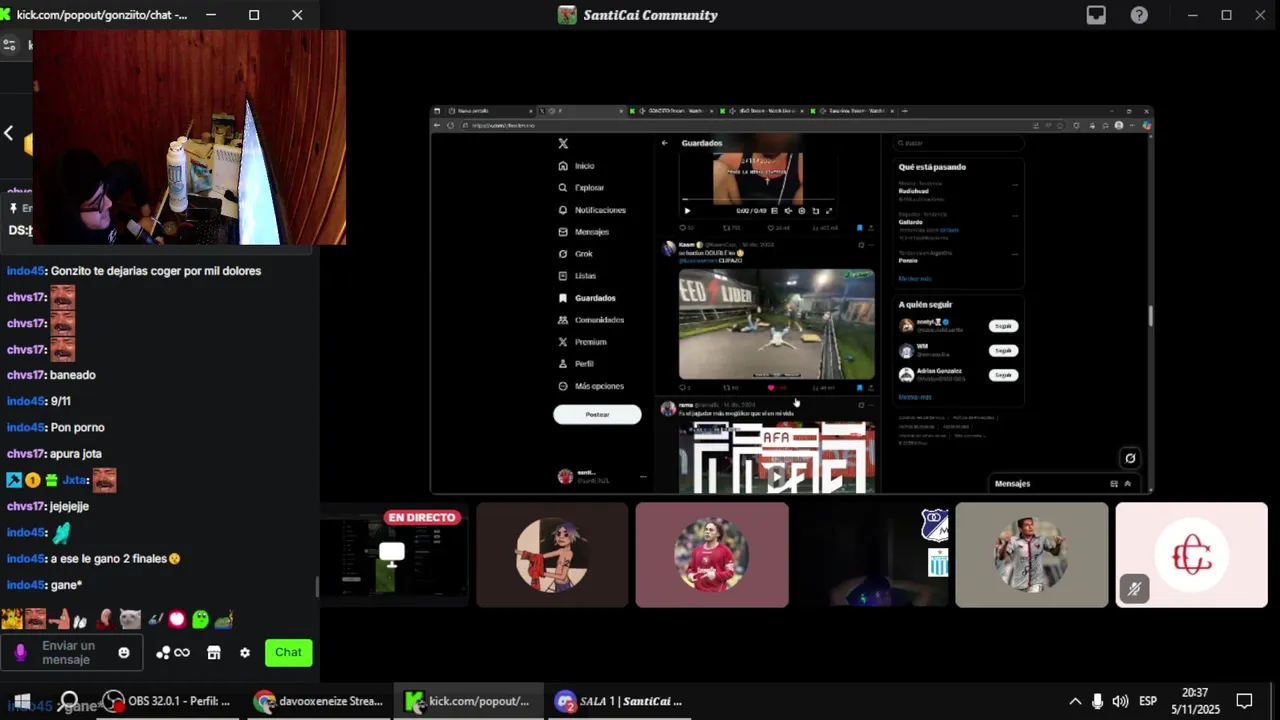Expand the system tray hidden icons chevron

(1075, 701)
